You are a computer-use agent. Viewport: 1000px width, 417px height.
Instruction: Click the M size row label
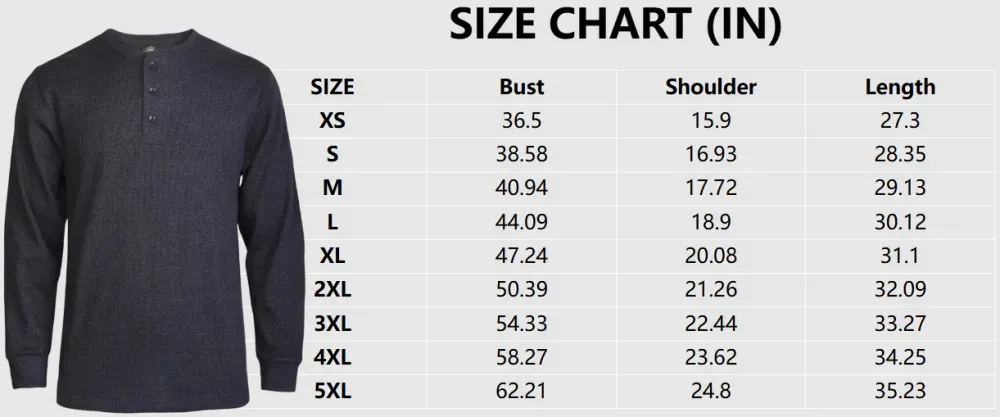tap(332, 188)
